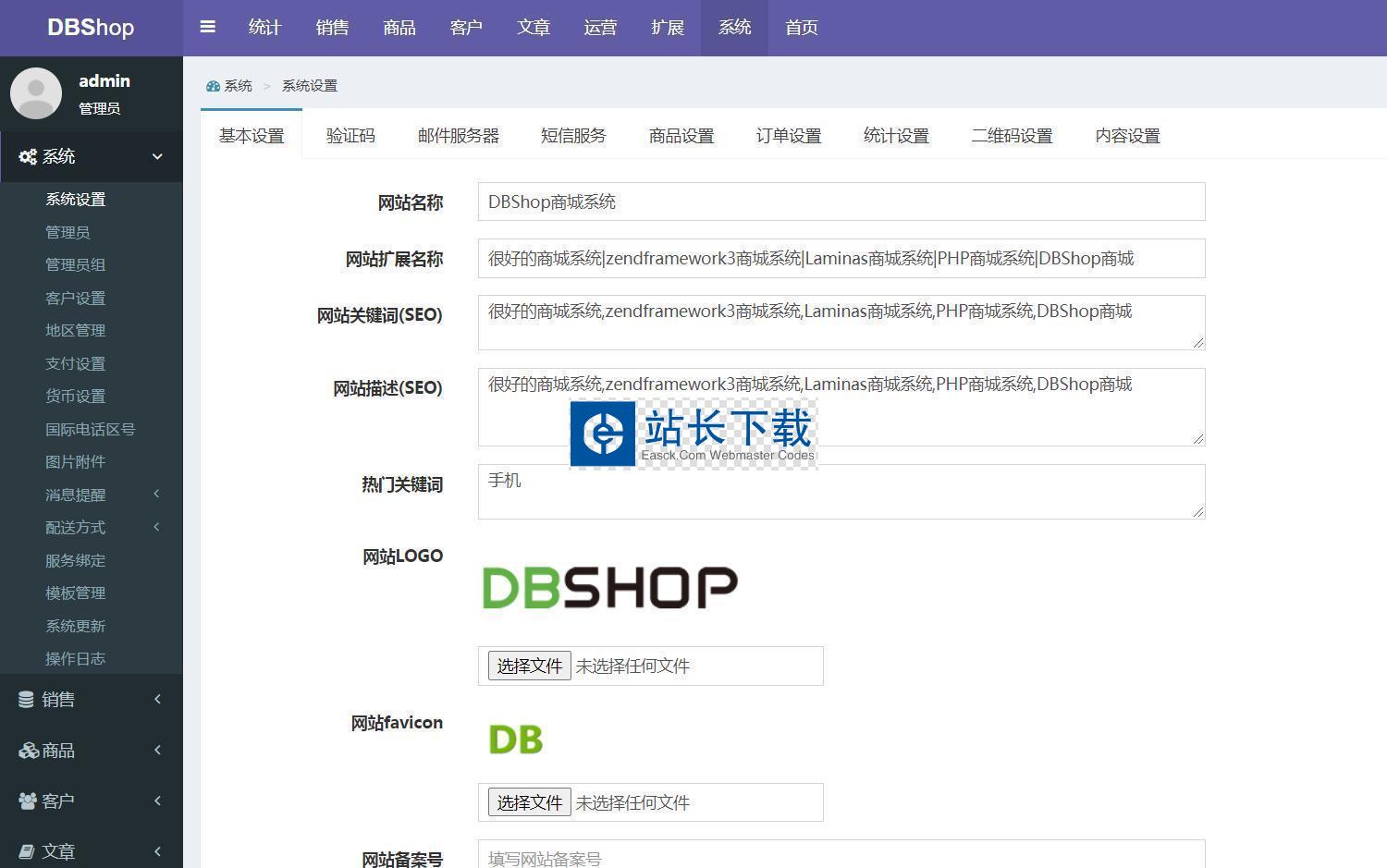Click the book icon beside 文章

[x=27, y=851]
